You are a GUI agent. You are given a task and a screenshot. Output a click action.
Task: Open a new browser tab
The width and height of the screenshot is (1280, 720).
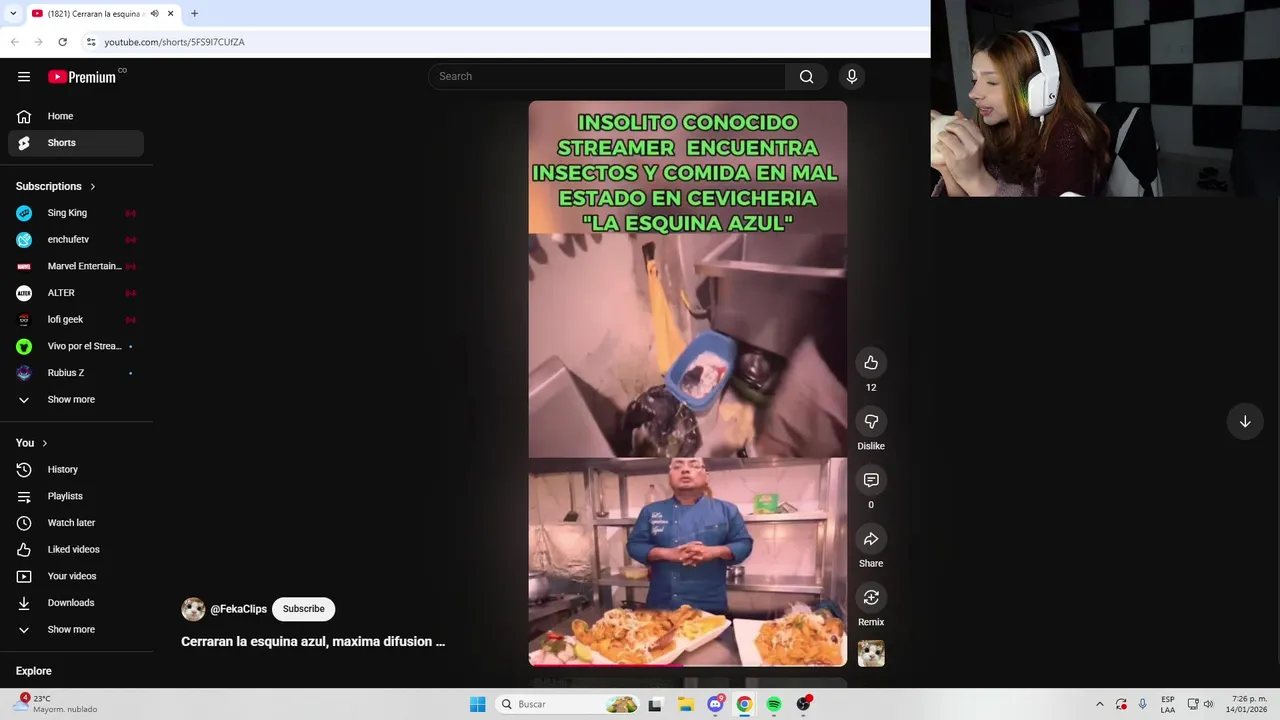(194, 13)
